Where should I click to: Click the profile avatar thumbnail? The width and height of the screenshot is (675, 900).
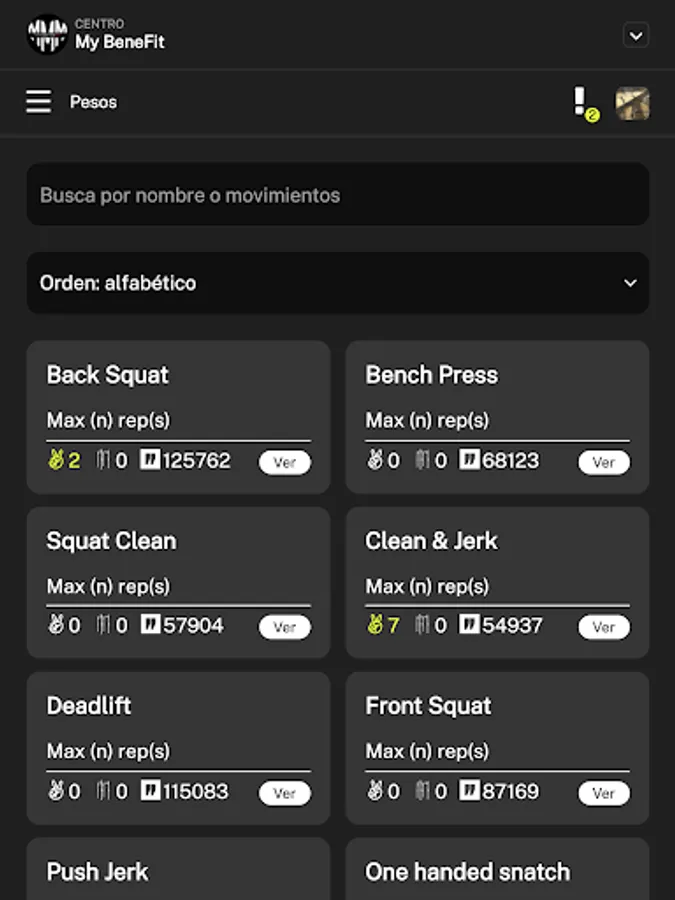click(634, 102)
